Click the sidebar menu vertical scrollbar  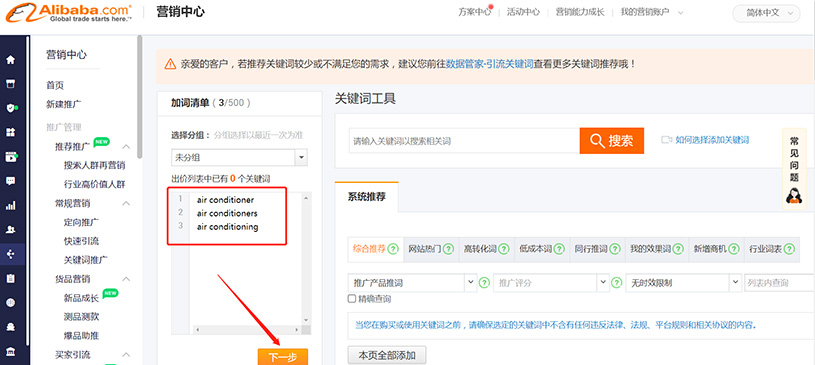(x=139, y=96)
